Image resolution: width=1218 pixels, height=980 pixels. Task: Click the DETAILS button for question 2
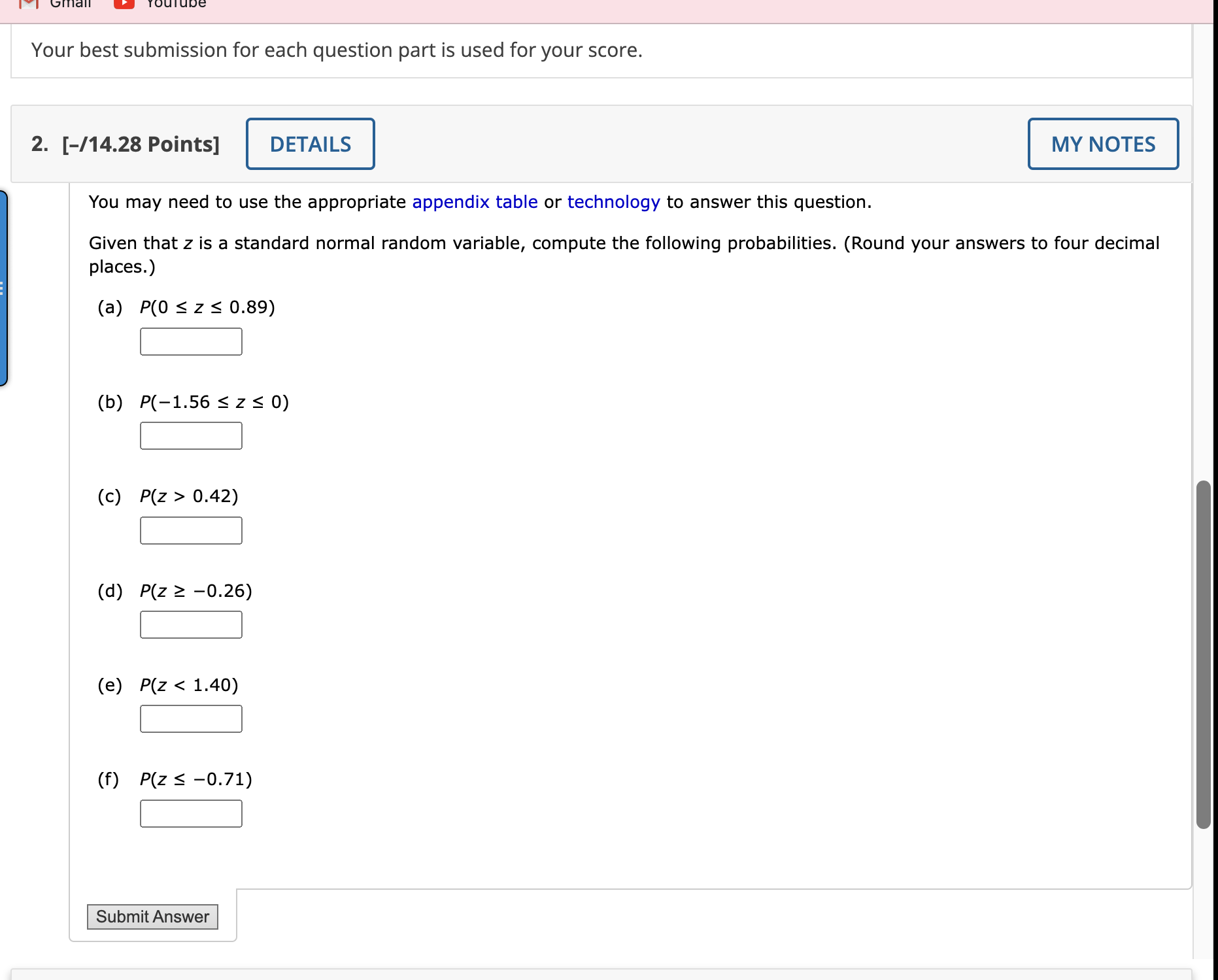pyautogui.click(x=310, y=144)
